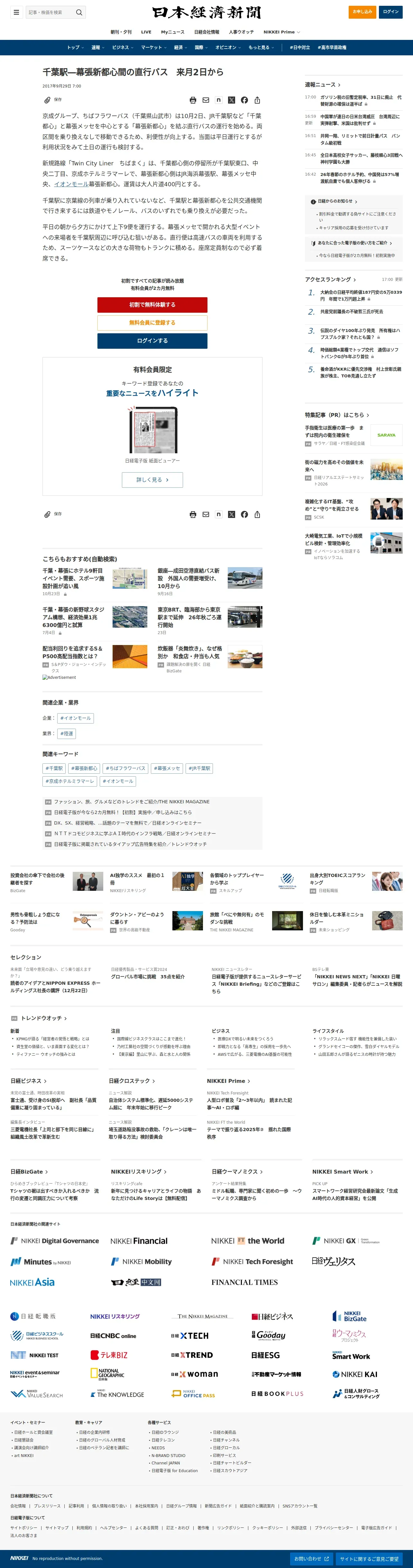Email article using bottom mail icon
This screenshot has height=1568, width=413.
pyautogui.click(x=206, y=514)
